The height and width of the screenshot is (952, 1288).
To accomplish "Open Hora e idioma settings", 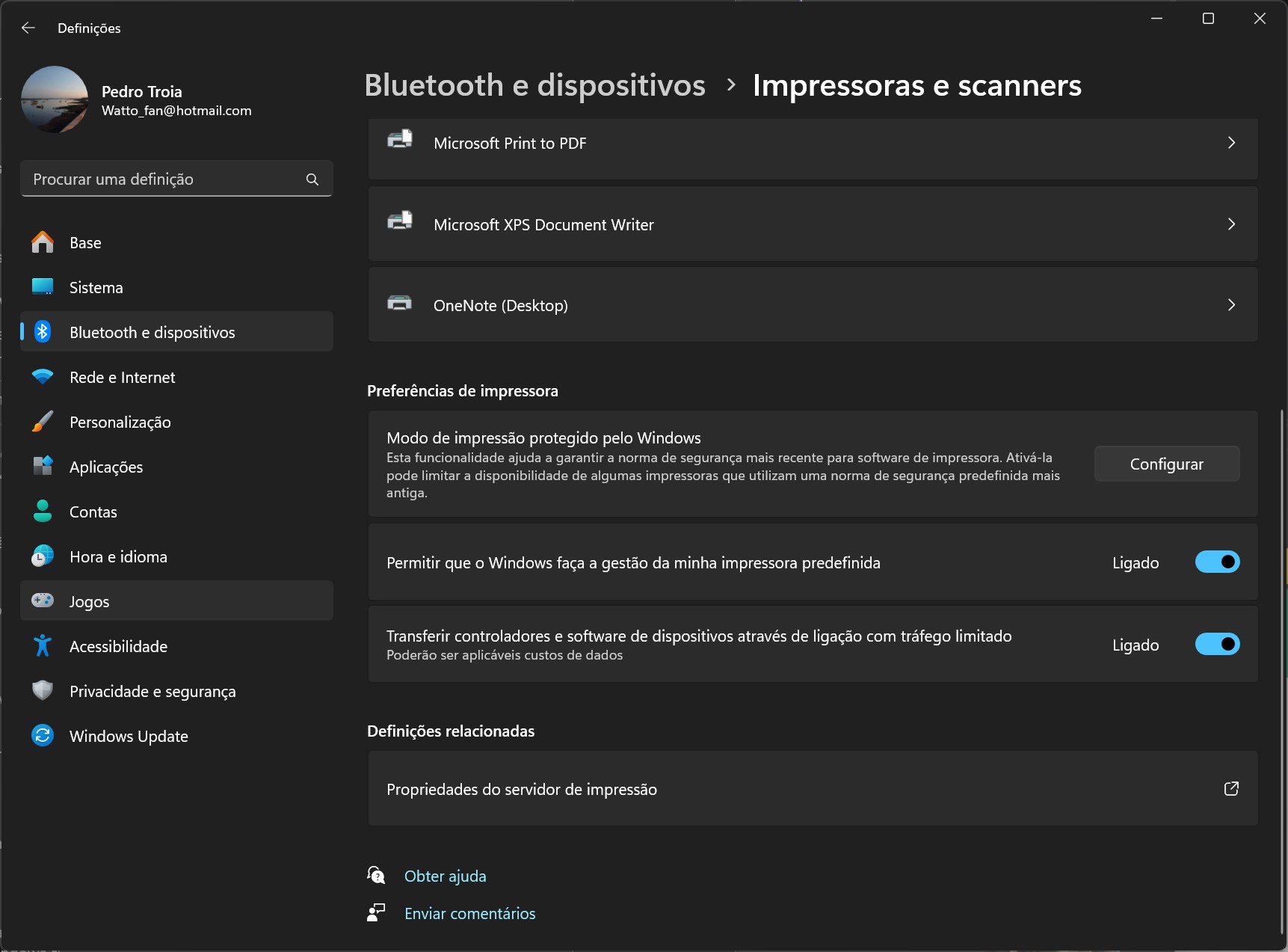I will coord(176,556).
